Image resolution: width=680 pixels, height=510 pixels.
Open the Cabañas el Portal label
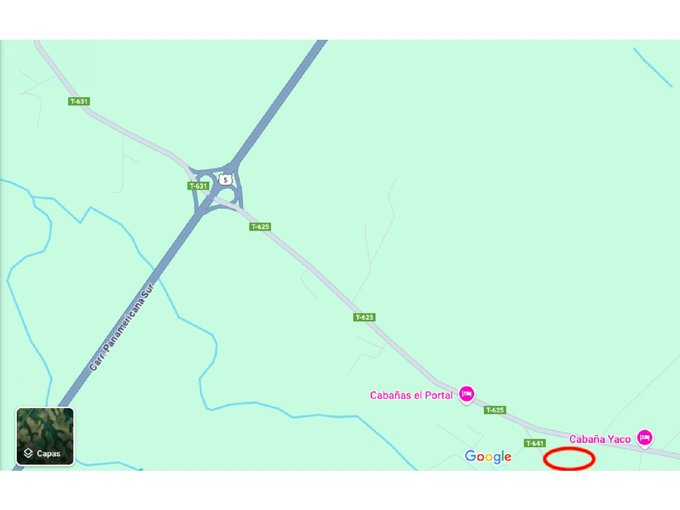(411, 395)
